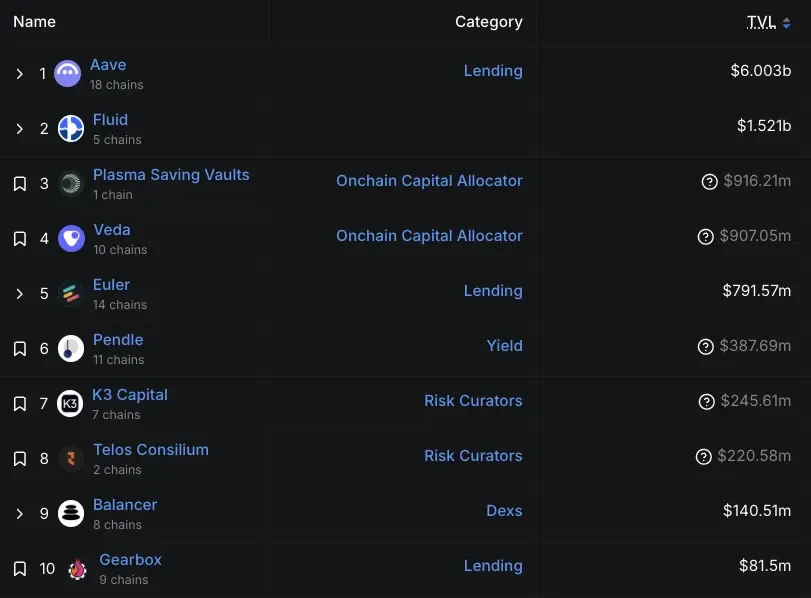Select the Pendle logo icon
The image size is (811, 598).
pos(69,348)
